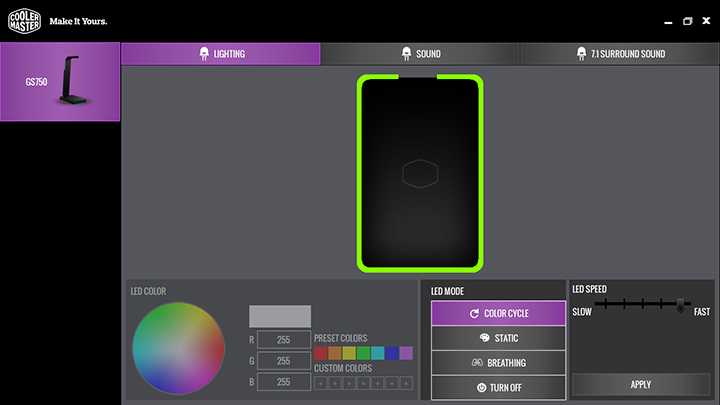720x405 pixels.
Task: Click the LED speed slider handle
Action: click(680, 304)
